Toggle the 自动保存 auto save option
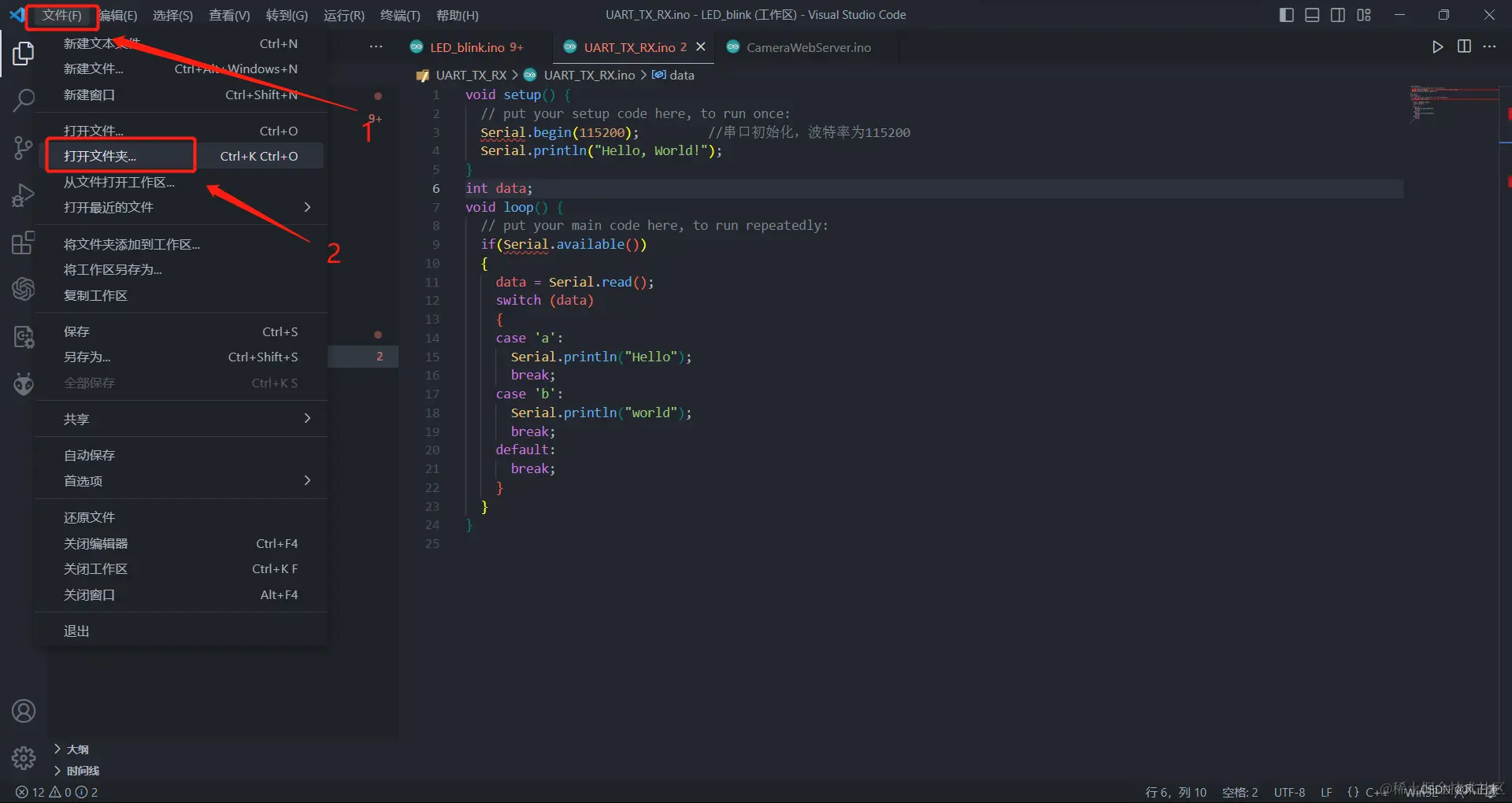Viewport: 1512px width, 803px height. coord(181,455)
